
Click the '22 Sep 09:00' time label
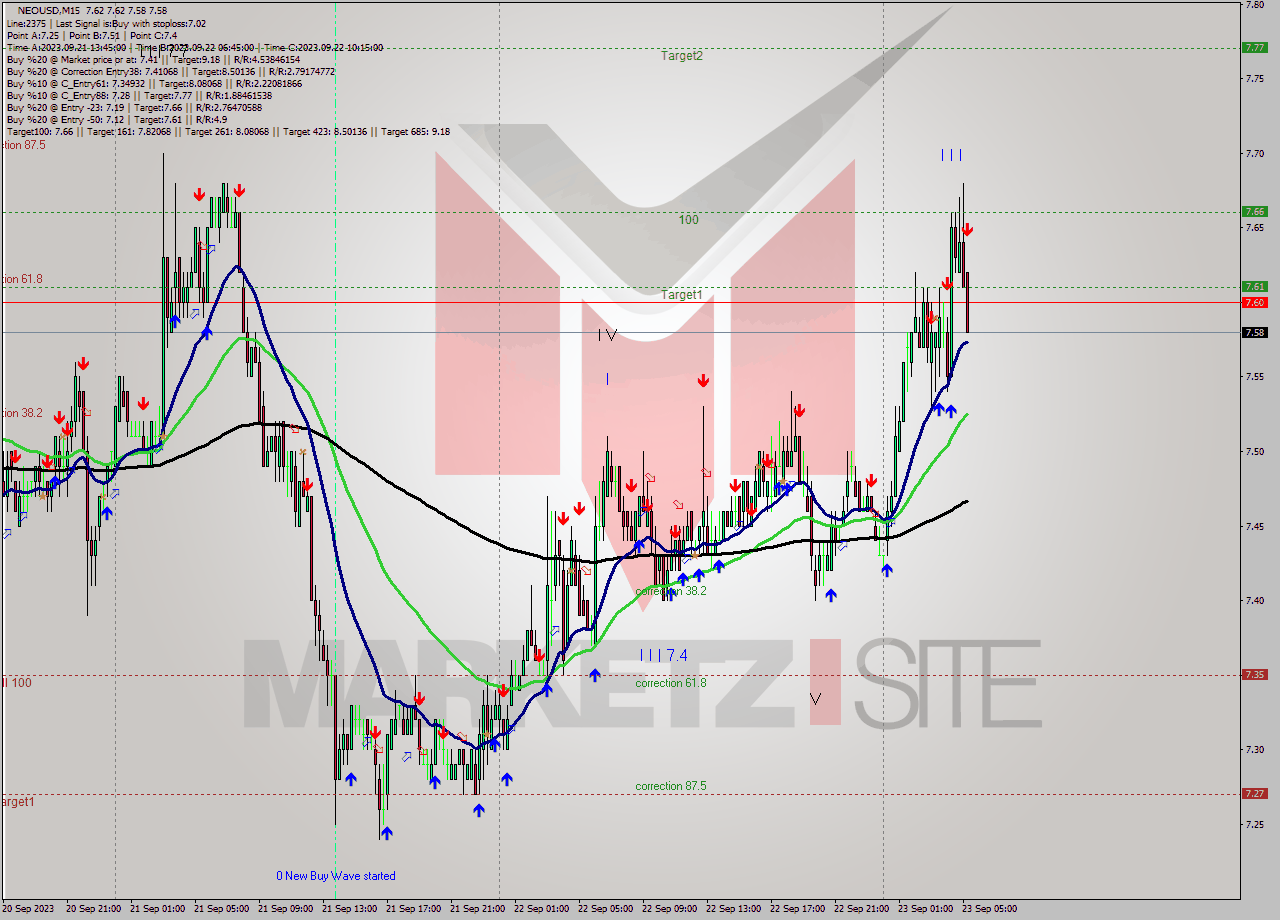(668, 909)
